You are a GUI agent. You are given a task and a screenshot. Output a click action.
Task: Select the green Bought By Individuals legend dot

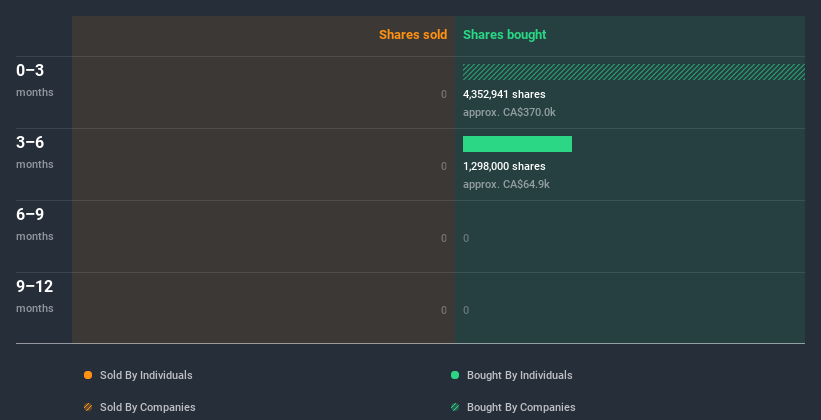[455, 375]
